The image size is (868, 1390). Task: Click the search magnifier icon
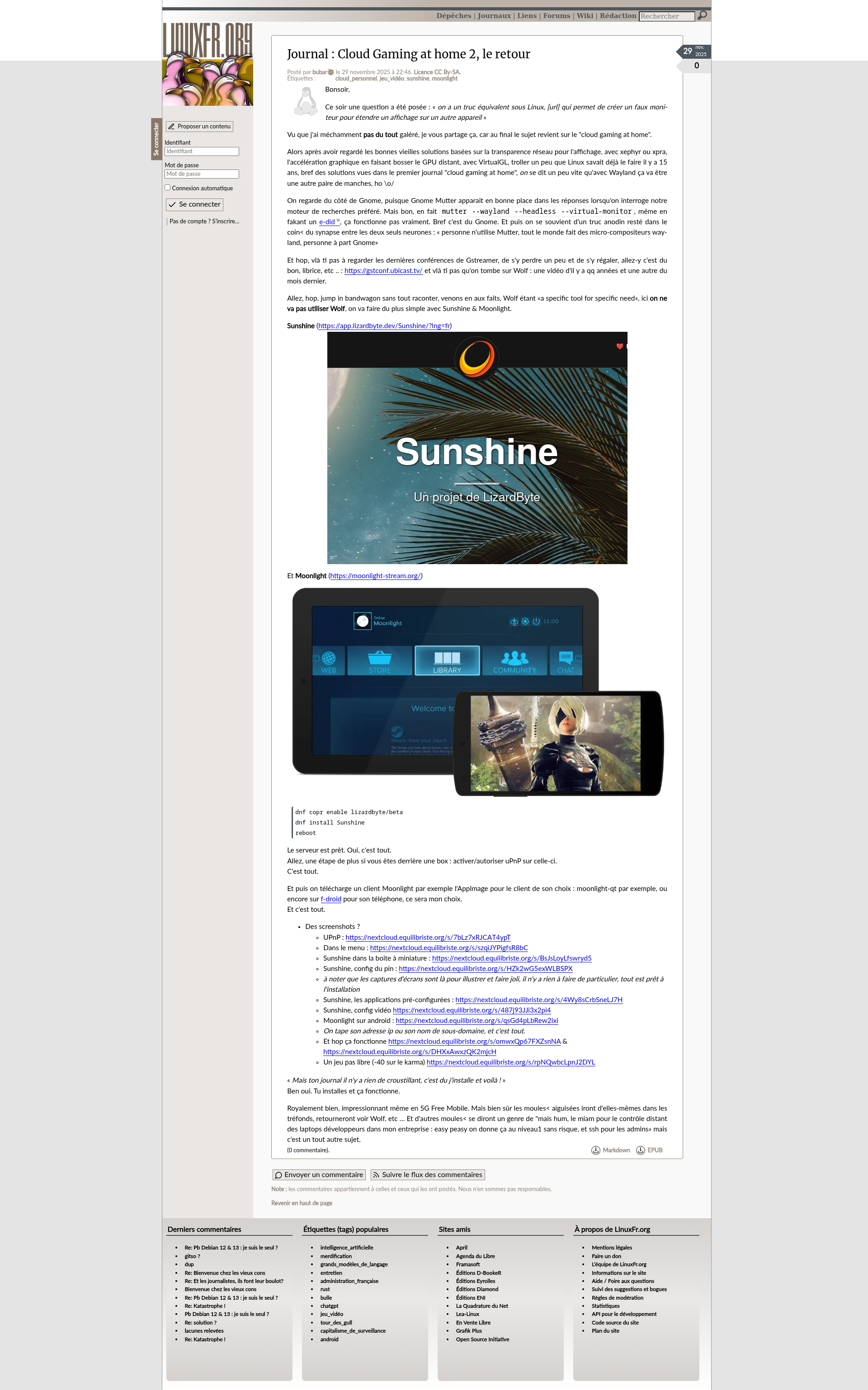[x=702, y=15]
